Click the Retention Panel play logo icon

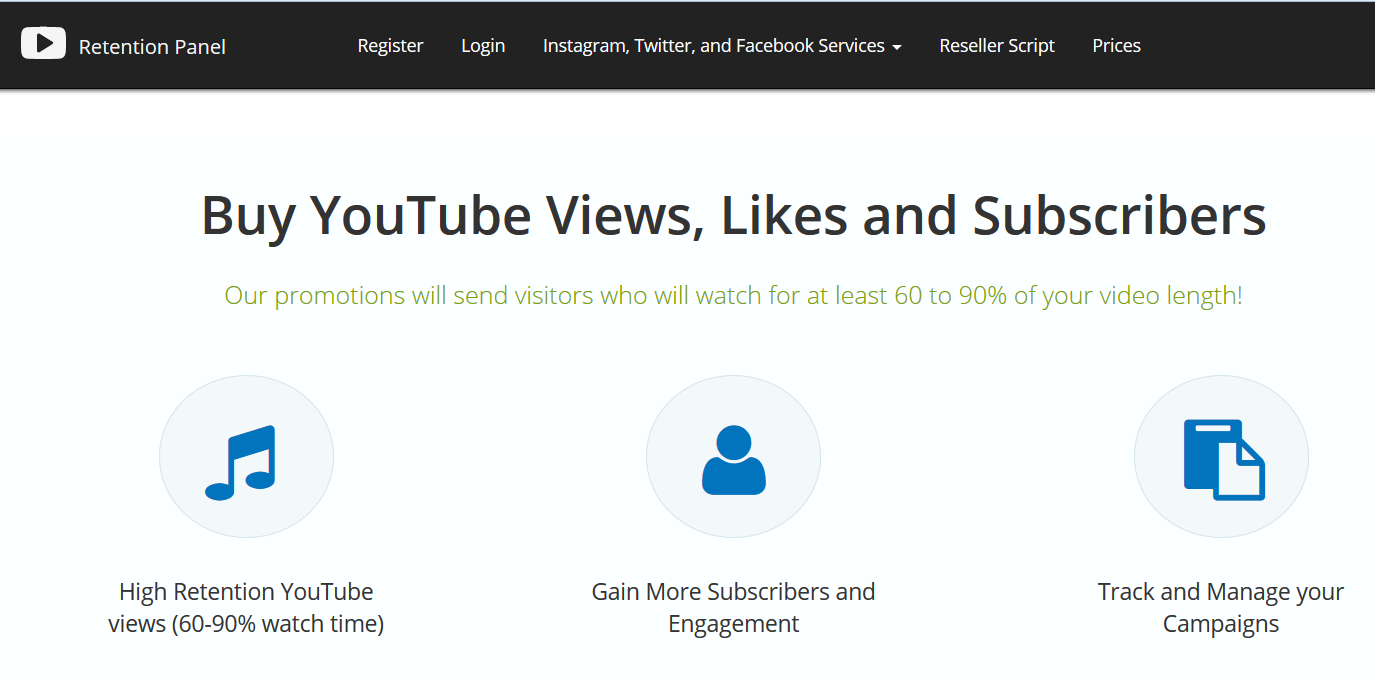43,43
